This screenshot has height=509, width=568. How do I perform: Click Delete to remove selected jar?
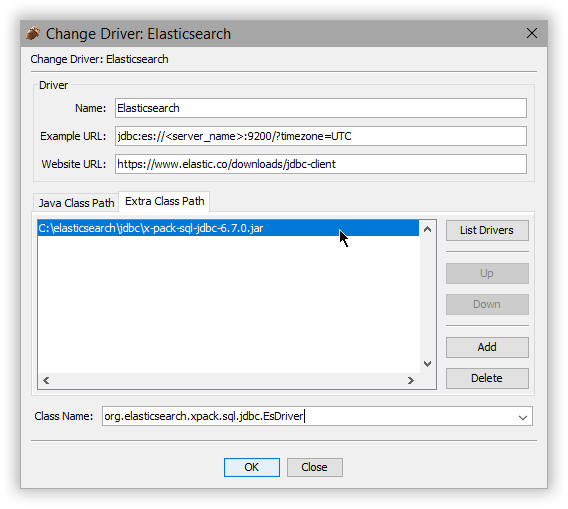pos(487,379)
